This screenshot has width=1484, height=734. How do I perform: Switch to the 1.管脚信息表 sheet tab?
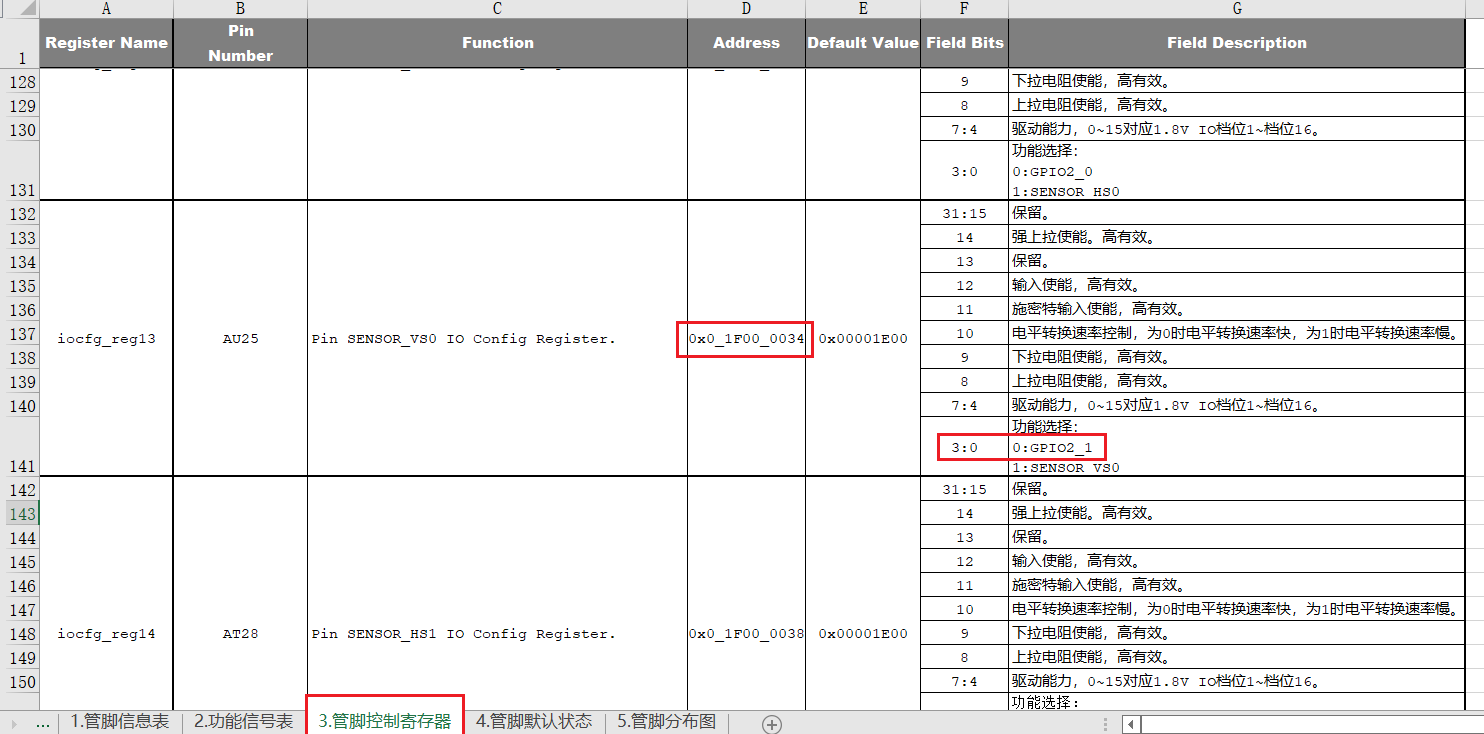(120, 722)
